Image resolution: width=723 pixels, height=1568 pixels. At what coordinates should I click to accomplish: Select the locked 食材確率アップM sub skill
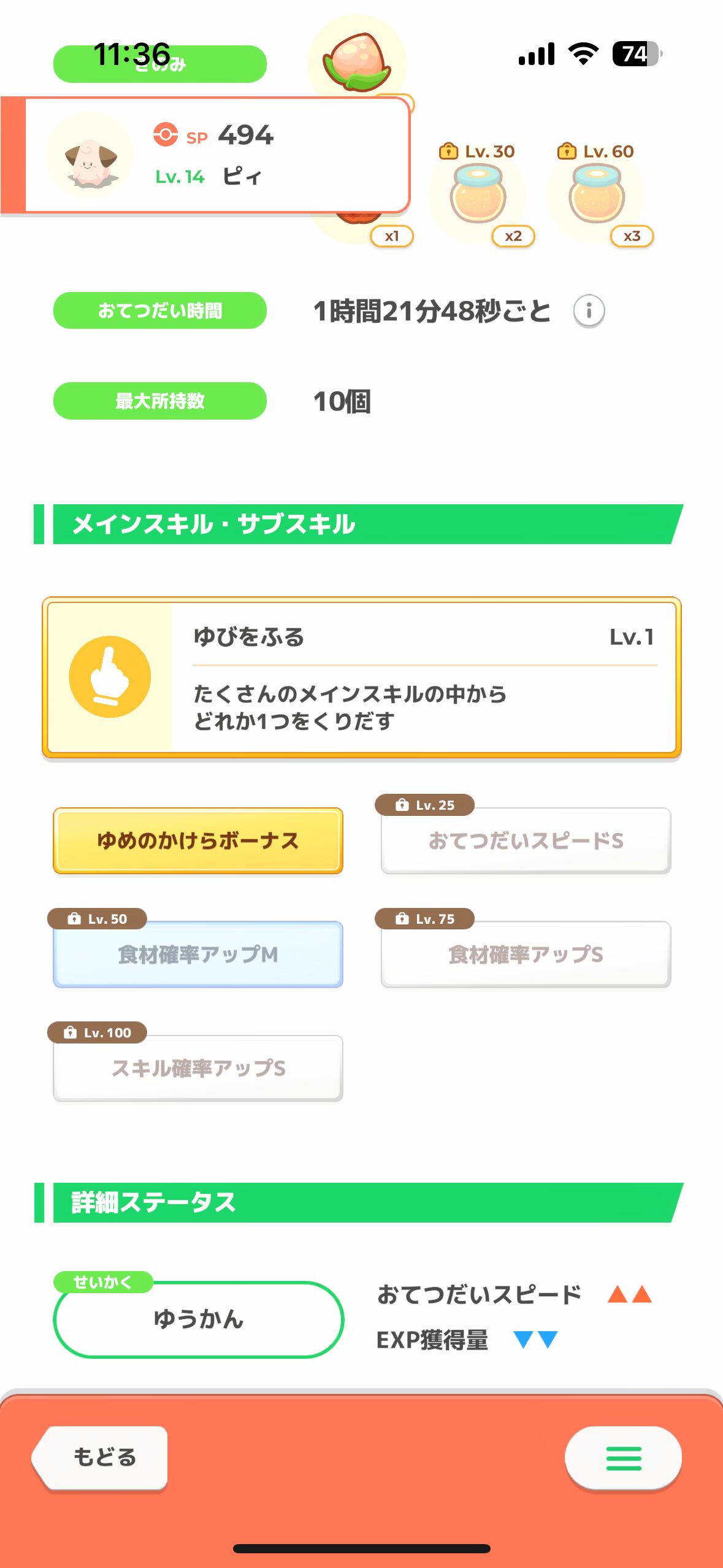pyautogui.click(x=198, y=954)
